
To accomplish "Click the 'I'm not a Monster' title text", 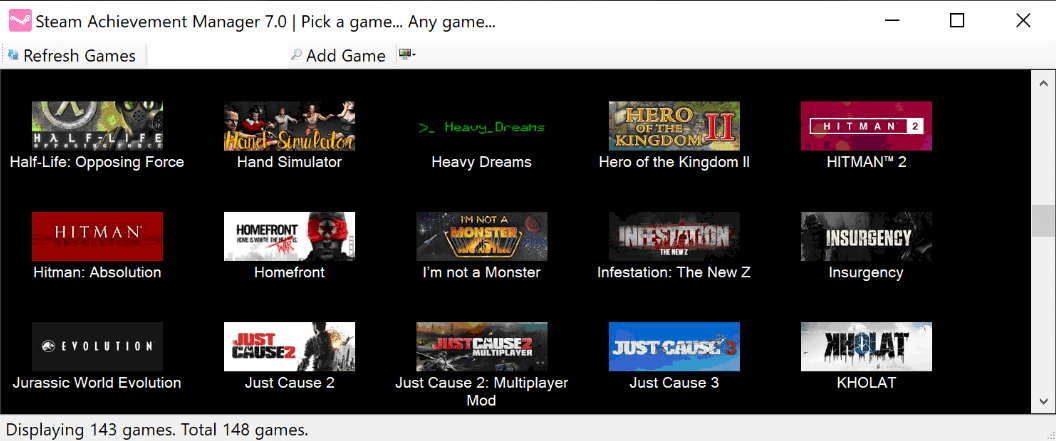I will (x=482, y=273).
